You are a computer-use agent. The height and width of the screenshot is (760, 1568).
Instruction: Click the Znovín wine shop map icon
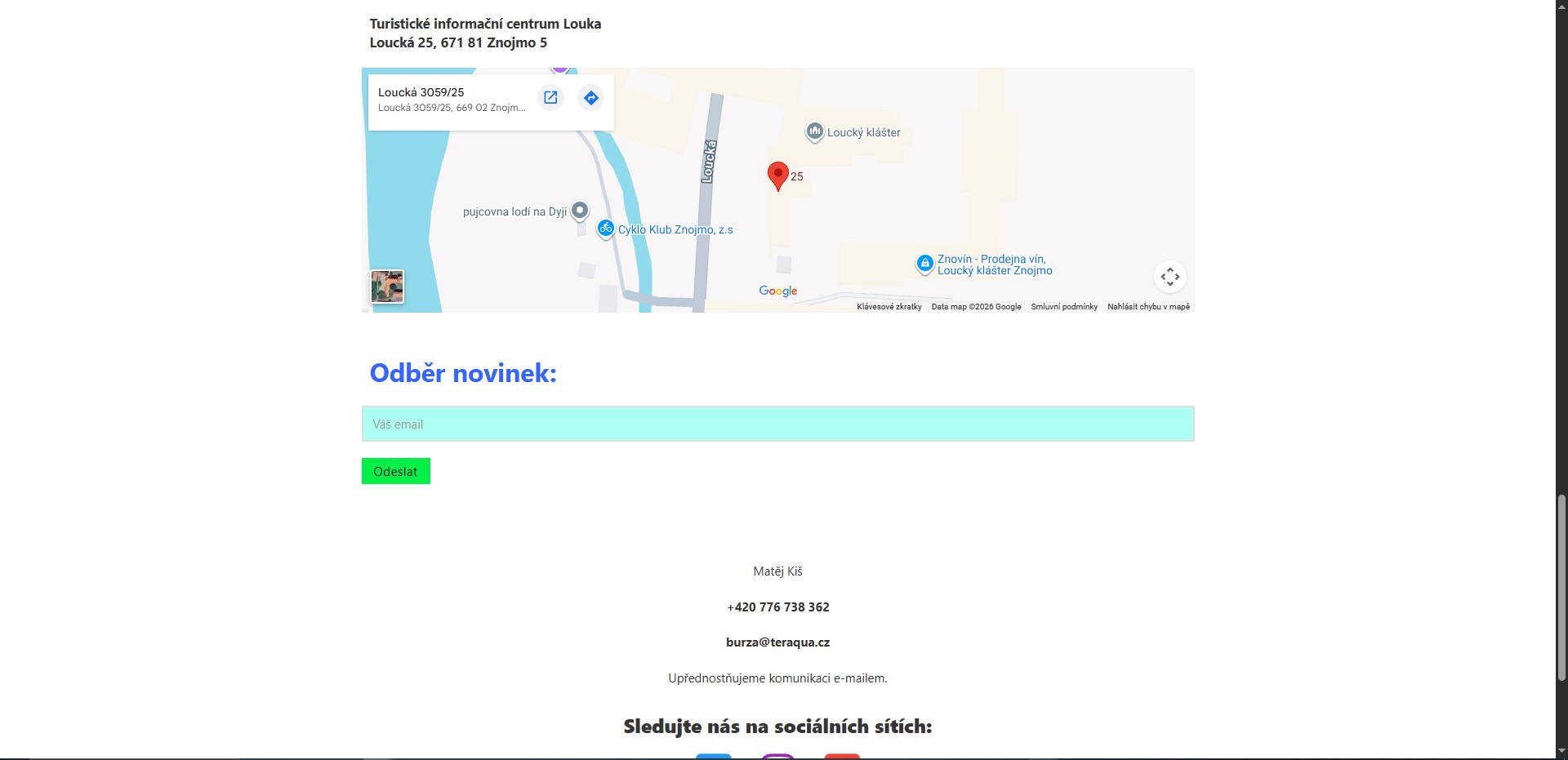924,264
